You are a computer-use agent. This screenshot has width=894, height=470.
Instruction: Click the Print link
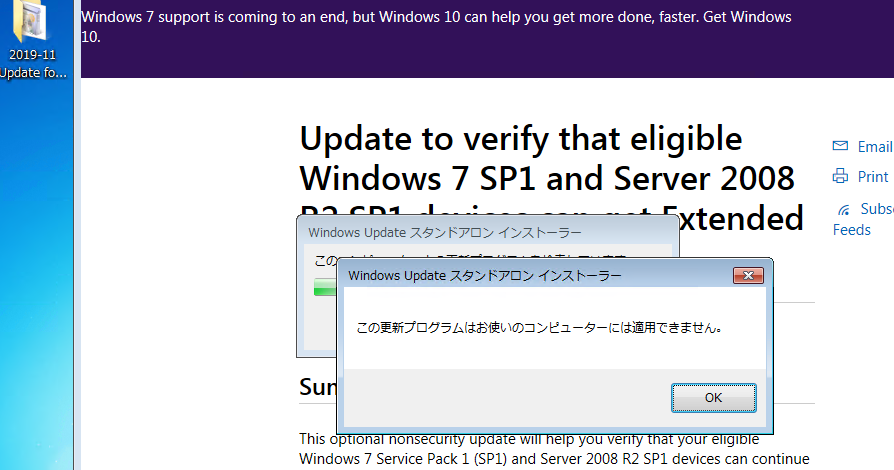coord(873,177)
